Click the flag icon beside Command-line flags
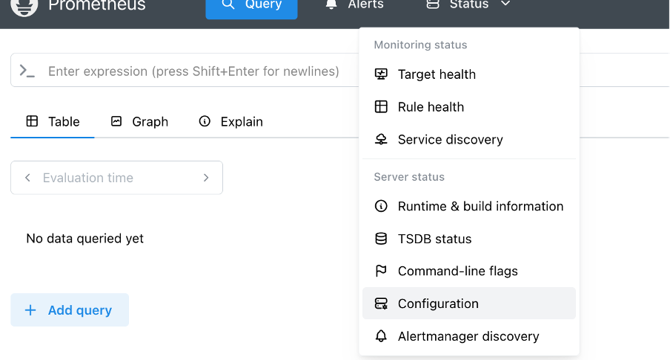 [381, 271]
